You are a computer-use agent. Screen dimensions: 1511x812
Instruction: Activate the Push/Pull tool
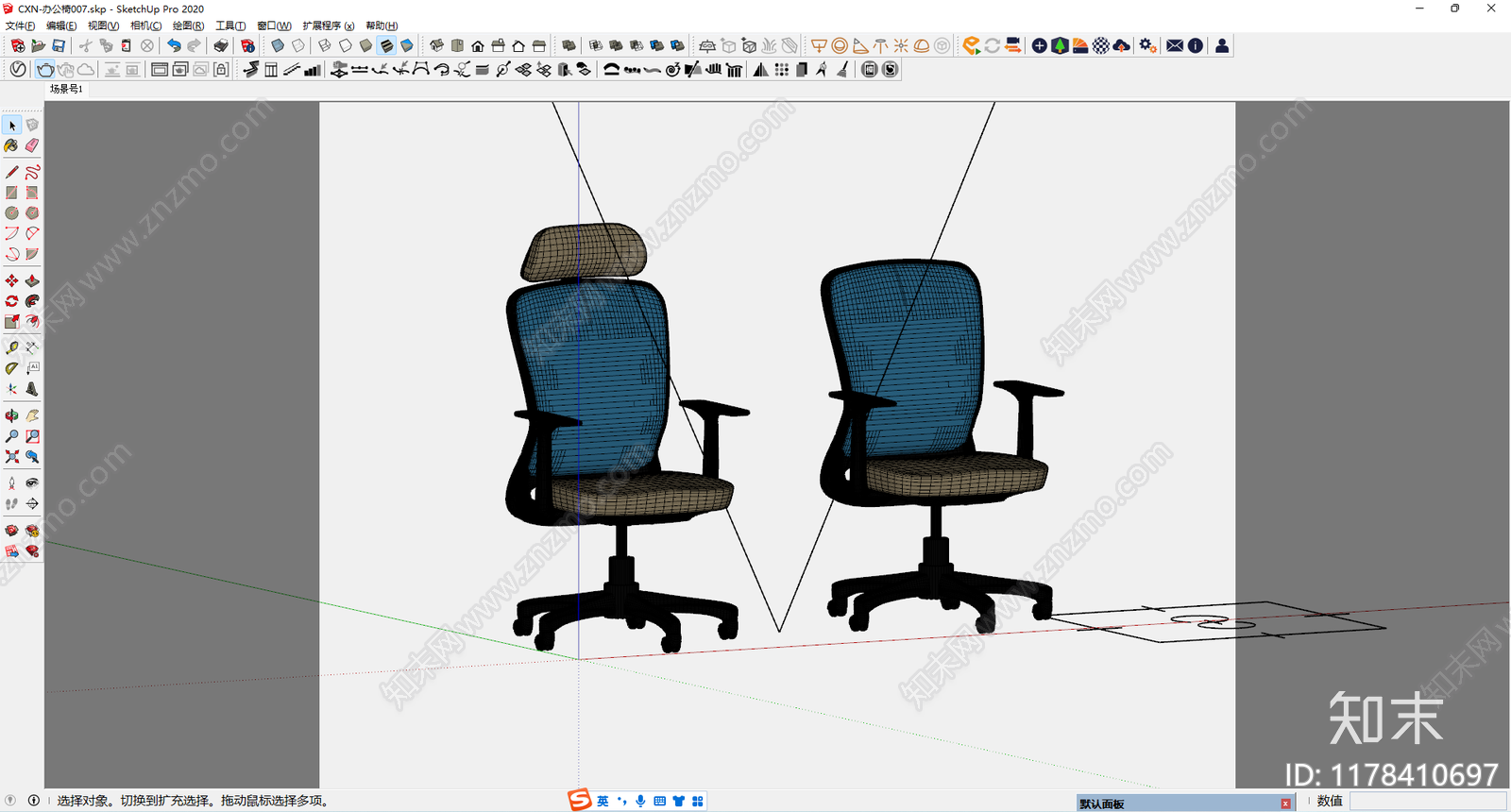(32, 280)
